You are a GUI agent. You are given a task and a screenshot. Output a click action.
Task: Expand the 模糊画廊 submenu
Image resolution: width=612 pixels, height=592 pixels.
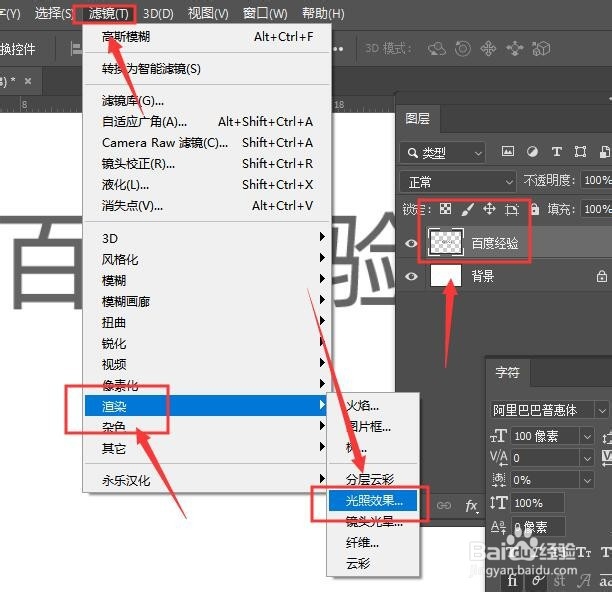(x=207, y=302)
